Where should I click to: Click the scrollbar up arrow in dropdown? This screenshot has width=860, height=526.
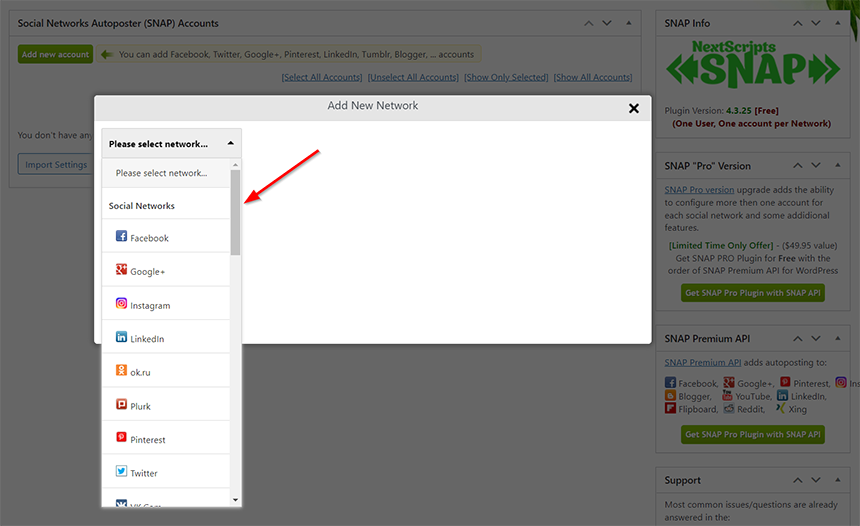[x=235, y=165]
